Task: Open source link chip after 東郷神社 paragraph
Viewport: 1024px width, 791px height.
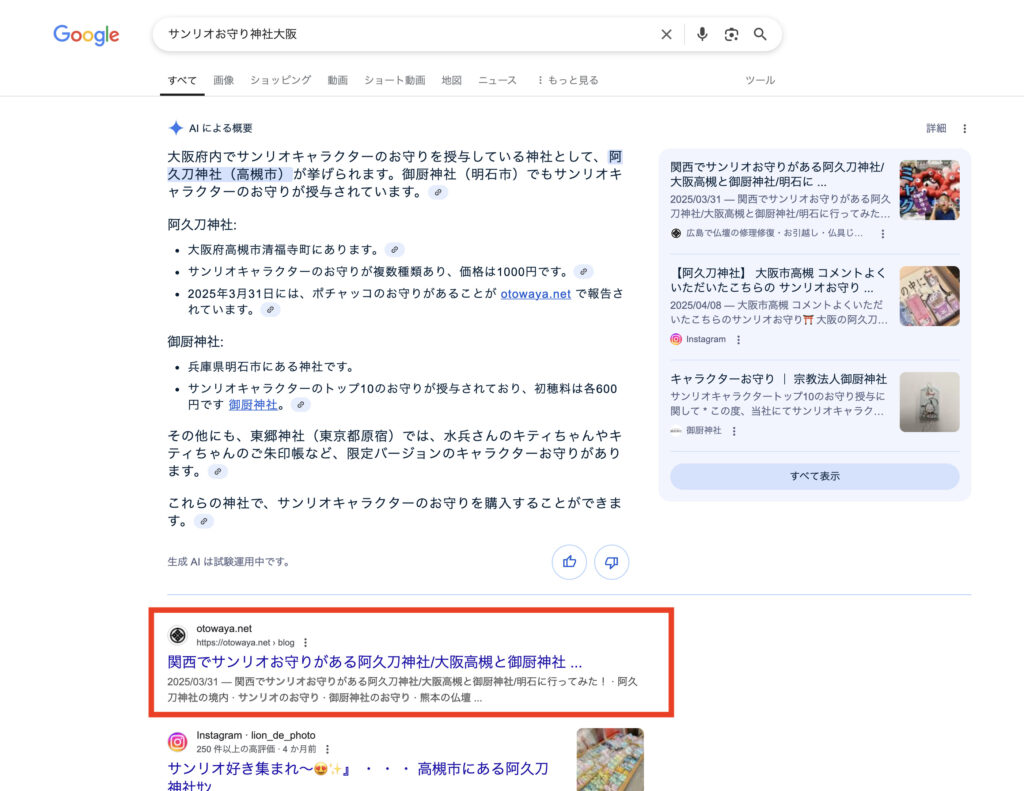Action: click(x=217, y=471)
